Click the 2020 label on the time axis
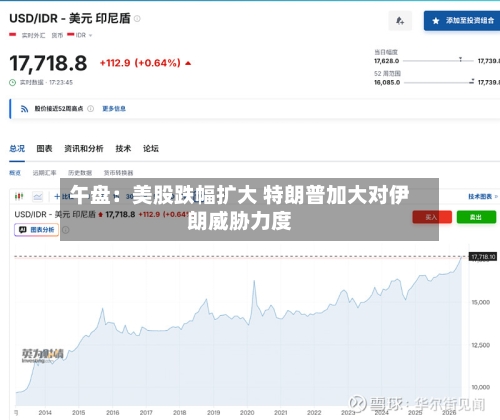Image resolution: width=500 pixels, height=420 pixels. point(247,413)
